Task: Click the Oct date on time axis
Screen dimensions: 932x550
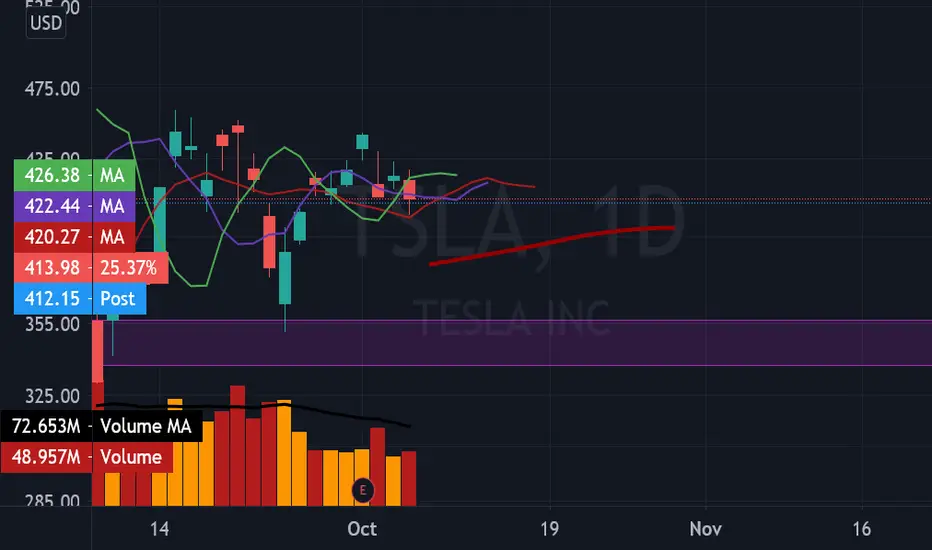Action: [x=362, y=529]
